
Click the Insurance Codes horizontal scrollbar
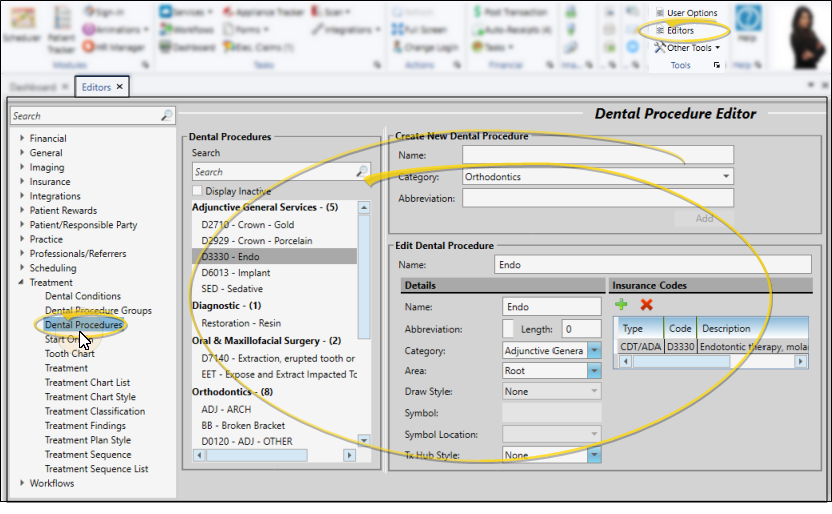(x=700, y=362)
